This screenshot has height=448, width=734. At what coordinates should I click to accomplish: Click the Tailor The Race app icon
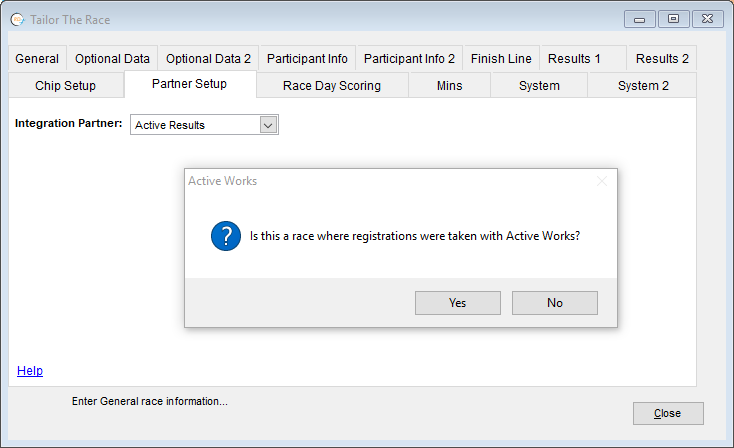pos(17,20)
